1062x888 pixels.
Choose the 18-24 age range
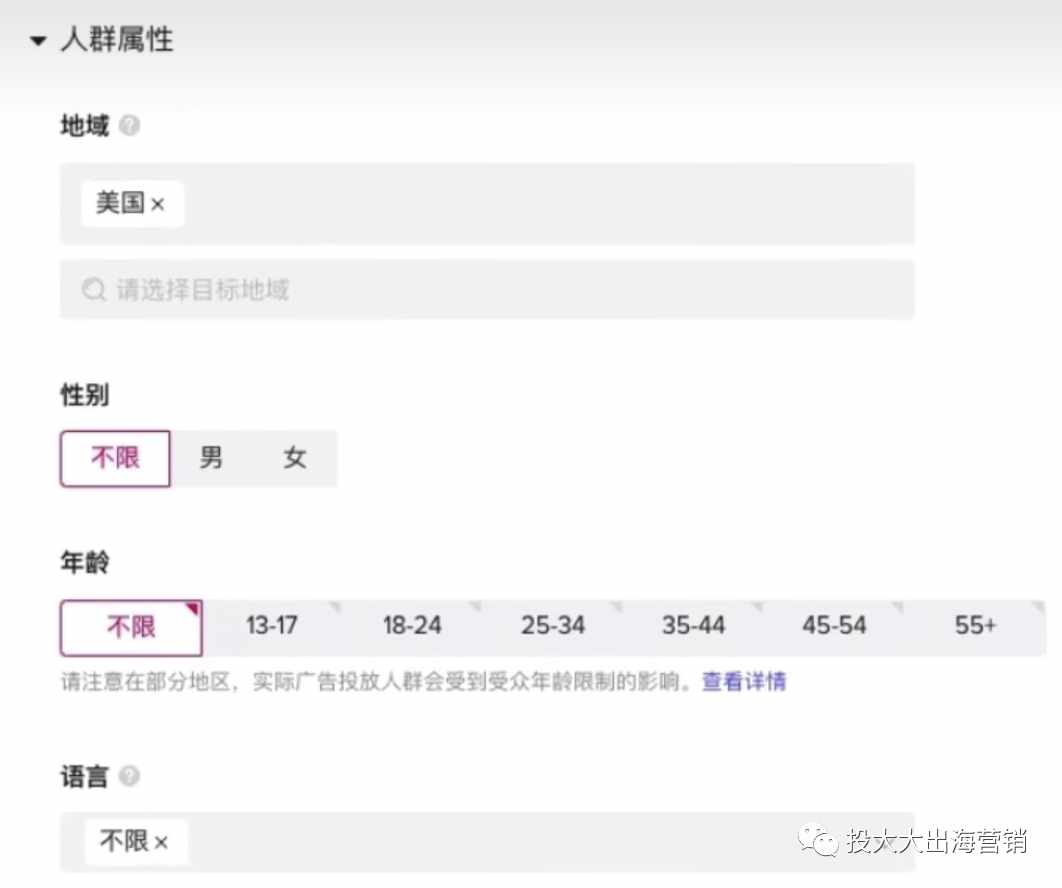[412, 626]
